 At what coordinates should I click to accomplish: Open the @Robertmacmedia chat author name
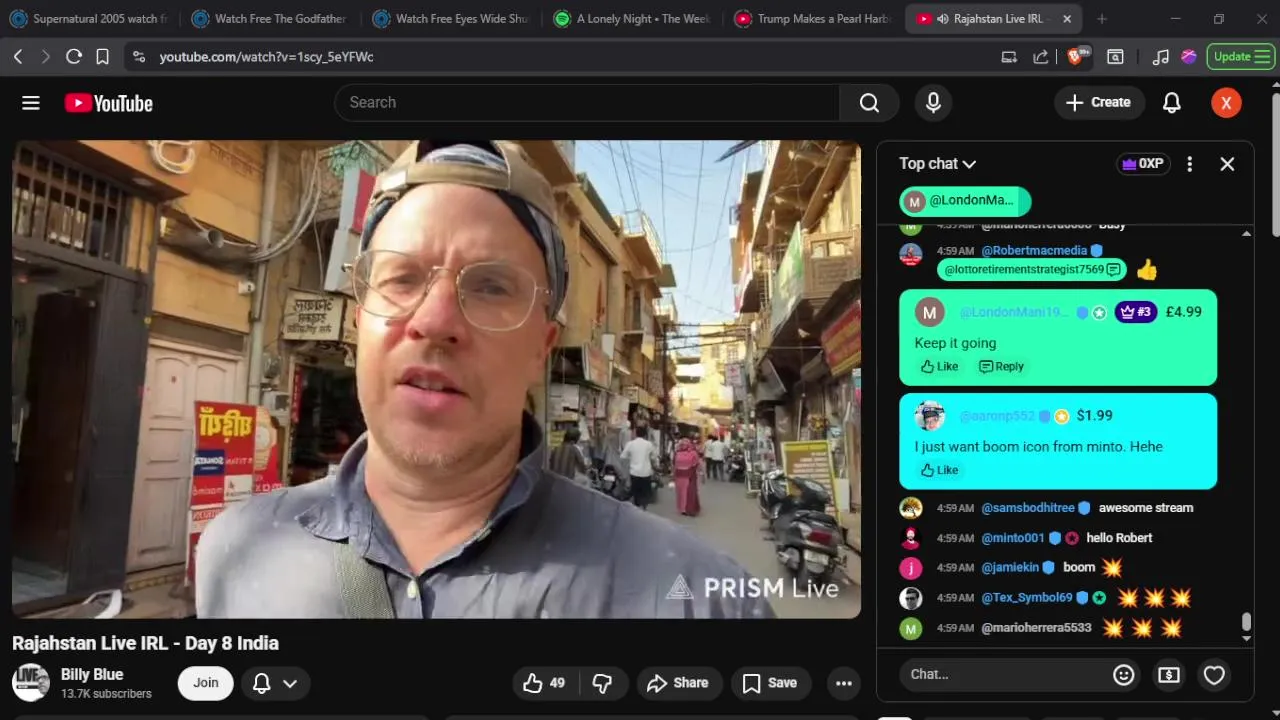coord(1034,251)
